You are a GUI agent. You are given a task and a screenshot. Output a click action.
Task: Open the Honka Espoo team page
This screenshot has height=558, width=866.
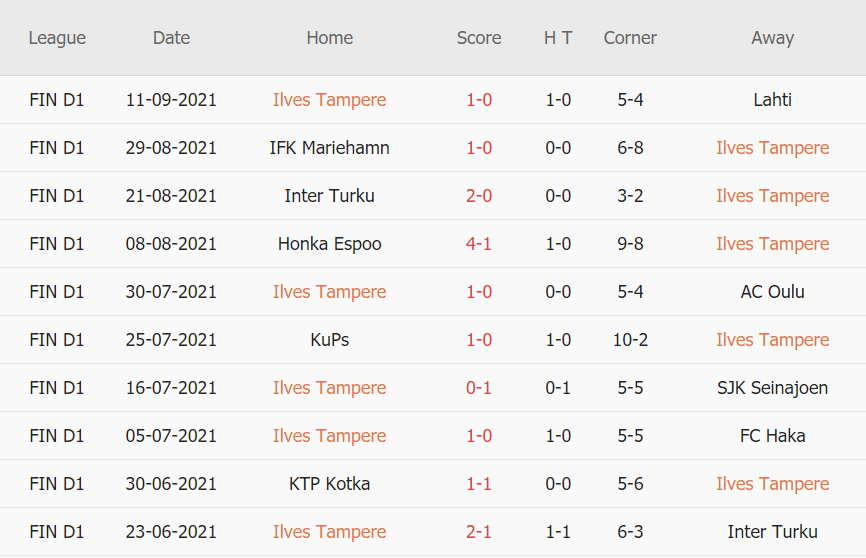pos(329,244)
